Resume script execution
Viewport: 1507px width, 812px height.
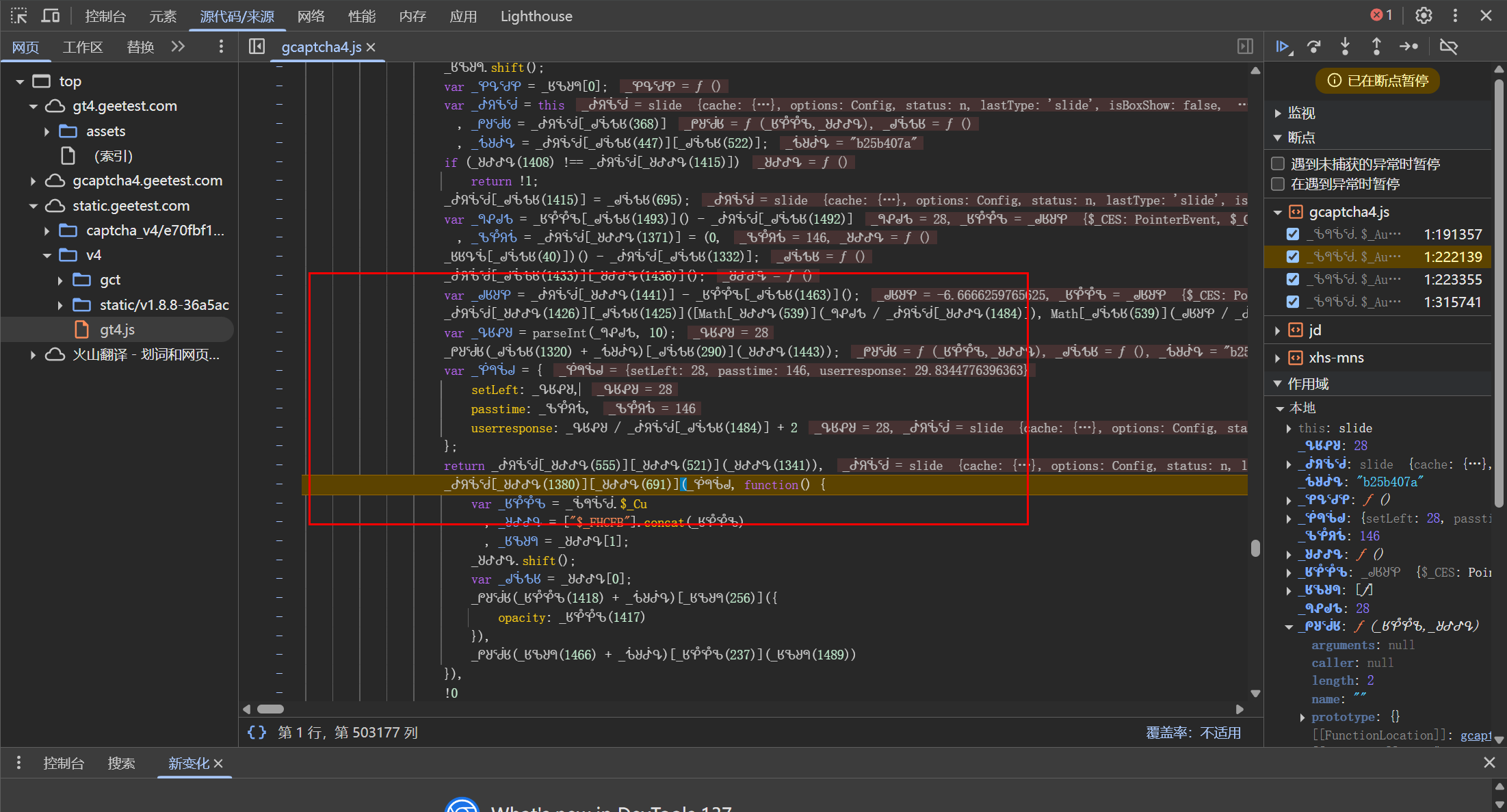click(x=1283, y=47)
